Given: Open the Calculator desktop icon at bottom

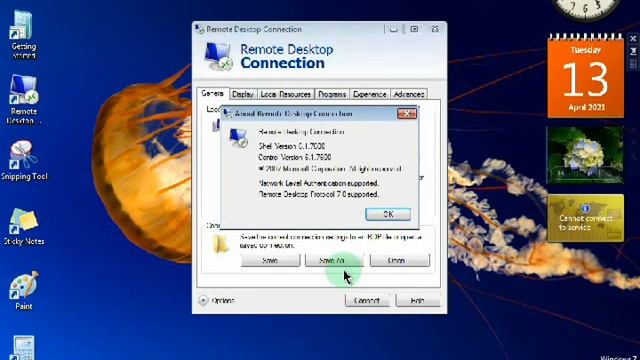Looking at the screenshot, I should (22, 348).
